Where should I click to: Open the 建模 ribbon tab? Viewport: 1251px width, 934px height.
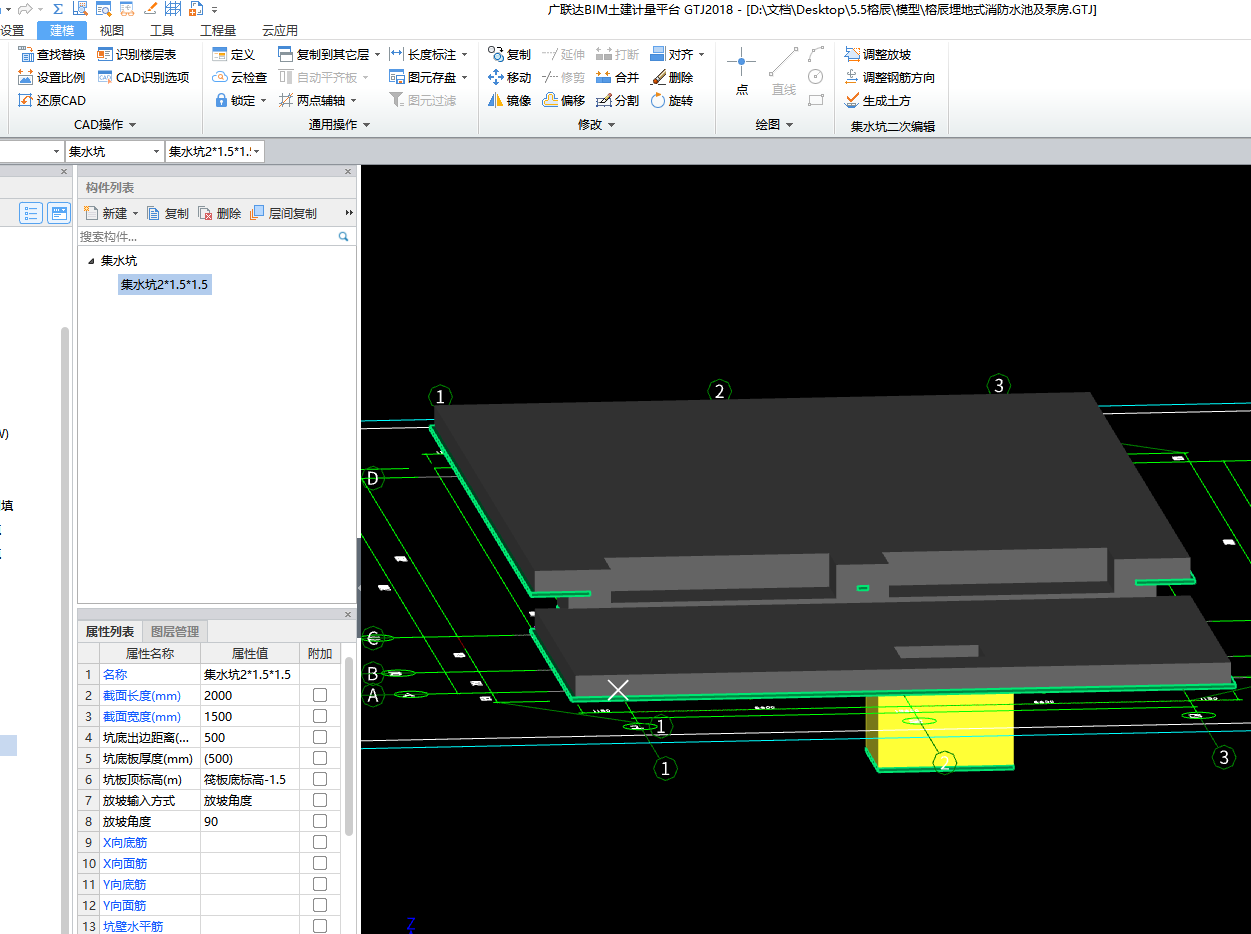point(62,31)
